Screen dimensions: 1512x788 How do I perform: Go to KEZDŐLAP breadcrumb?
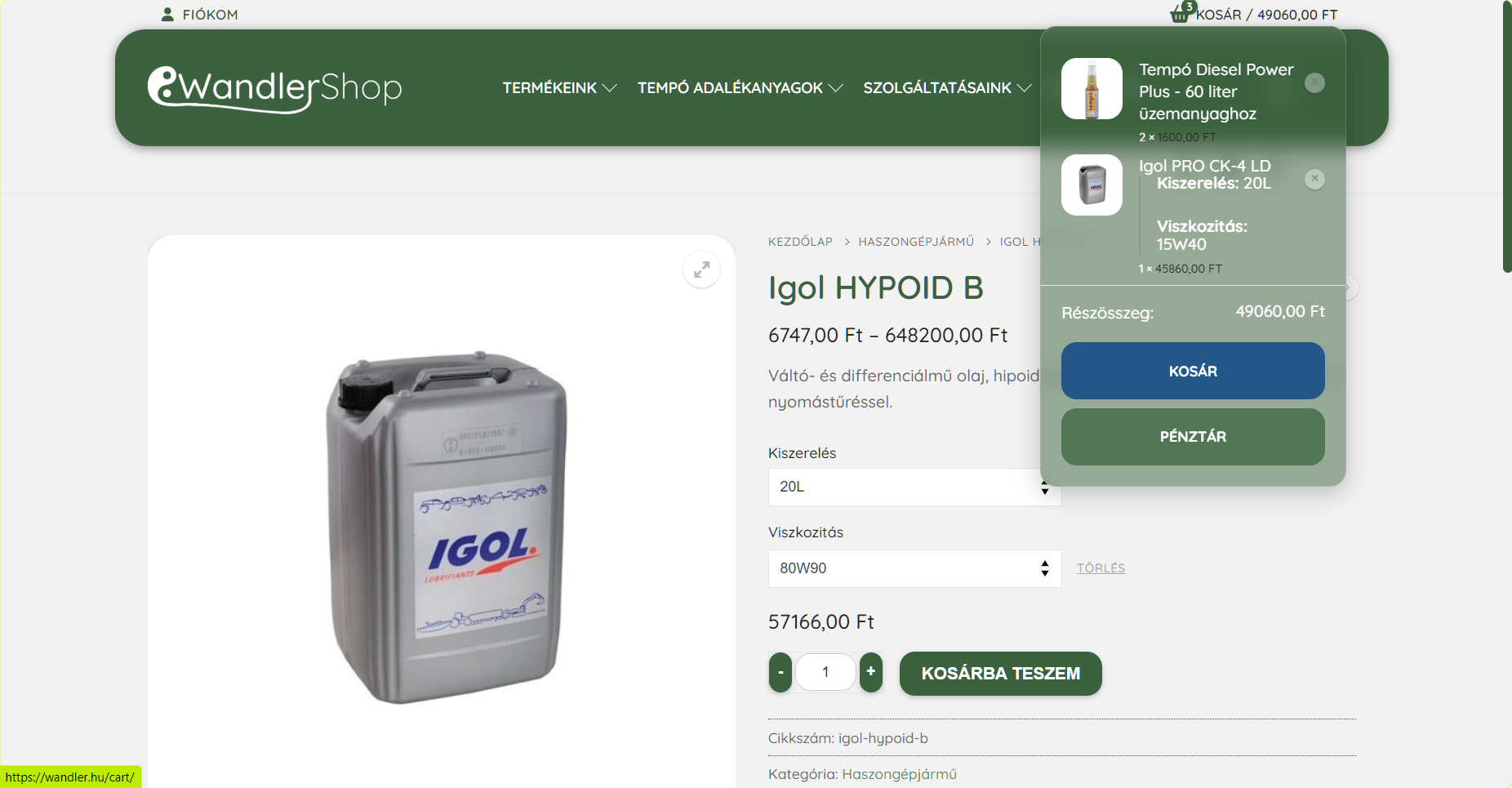click(800, 242)
